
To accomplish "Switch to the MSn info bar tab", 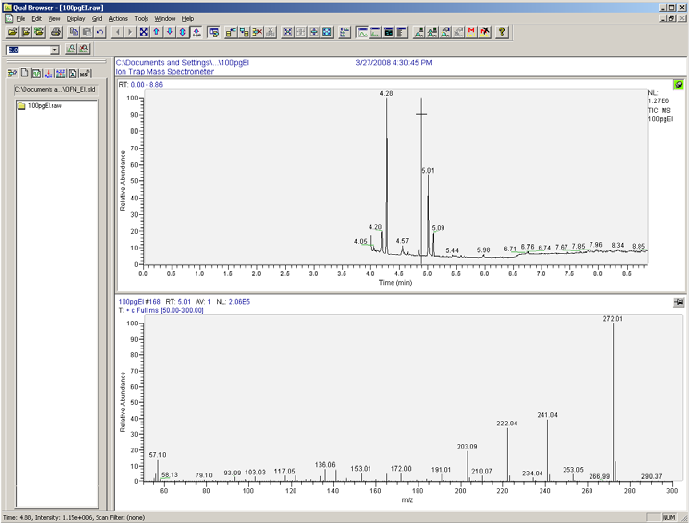I will pyautogui.click(x=85, y=73).
